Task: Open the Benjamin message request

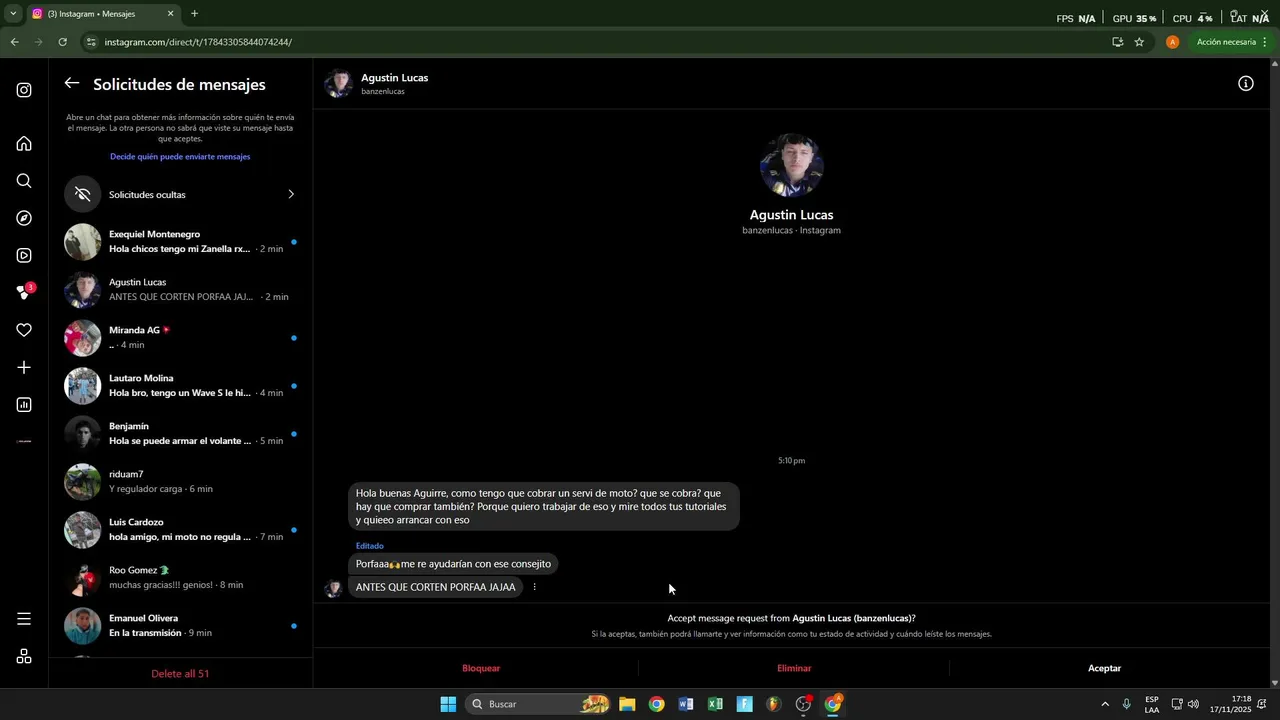Action: pyautogui.click(x=181, y=434)
